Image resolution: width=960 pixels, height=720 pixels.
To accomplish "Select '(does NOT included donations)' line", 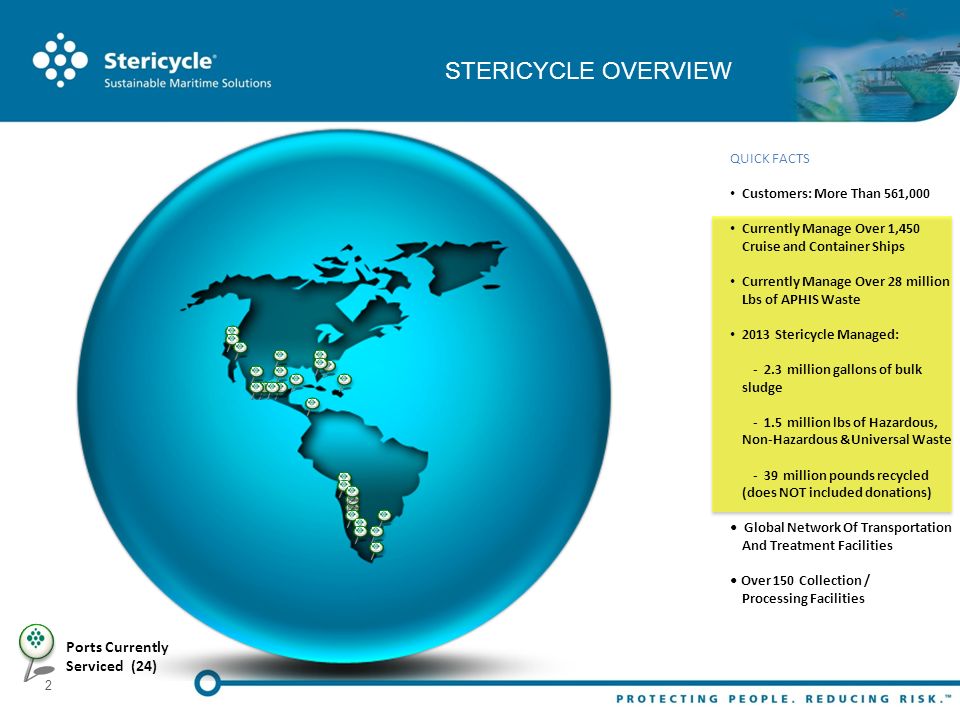I will [836, 492].
